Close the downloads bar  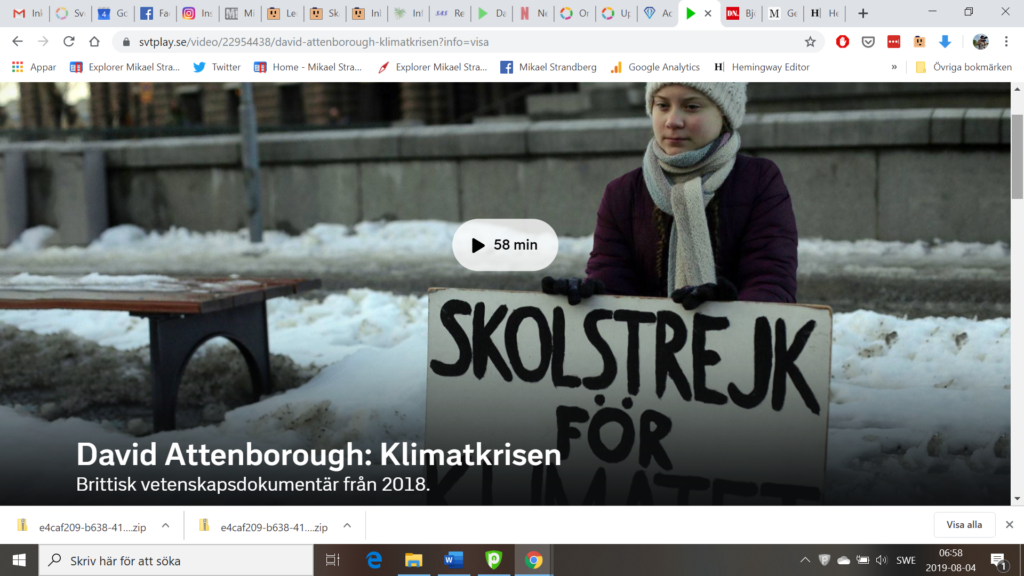pyautogui.click(x=1009, y=524)
